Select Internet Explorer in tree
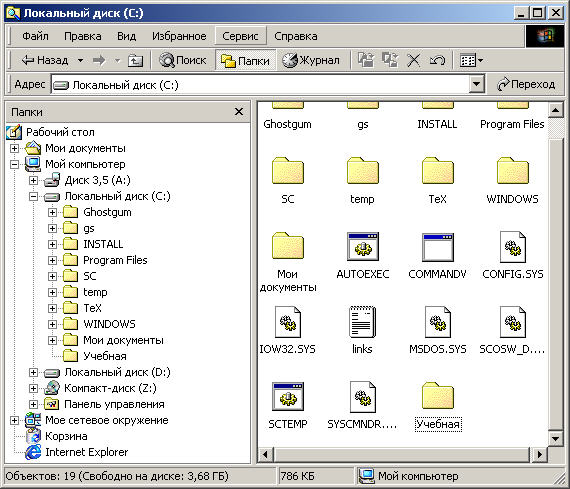 [x=87, y=452]
